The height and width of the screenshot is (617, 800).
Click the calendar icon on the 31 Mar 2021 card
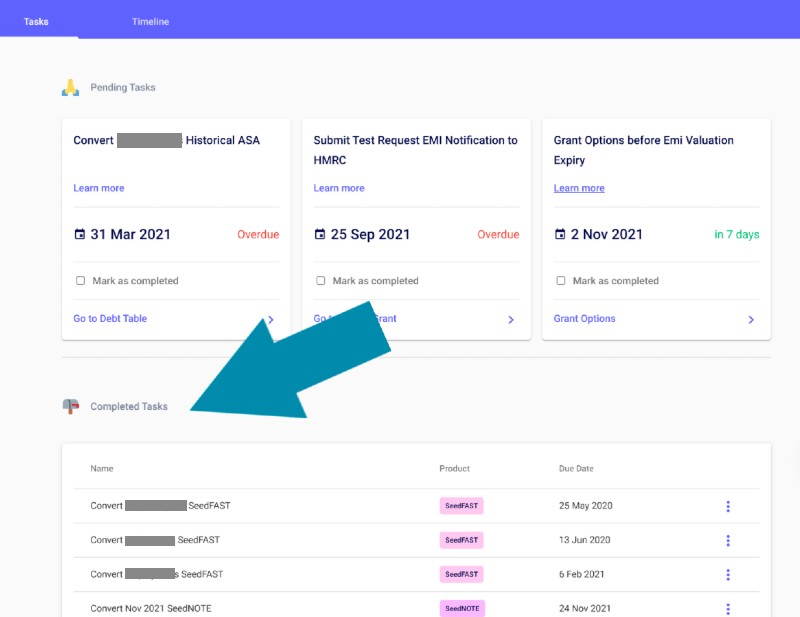coord(81,234)
